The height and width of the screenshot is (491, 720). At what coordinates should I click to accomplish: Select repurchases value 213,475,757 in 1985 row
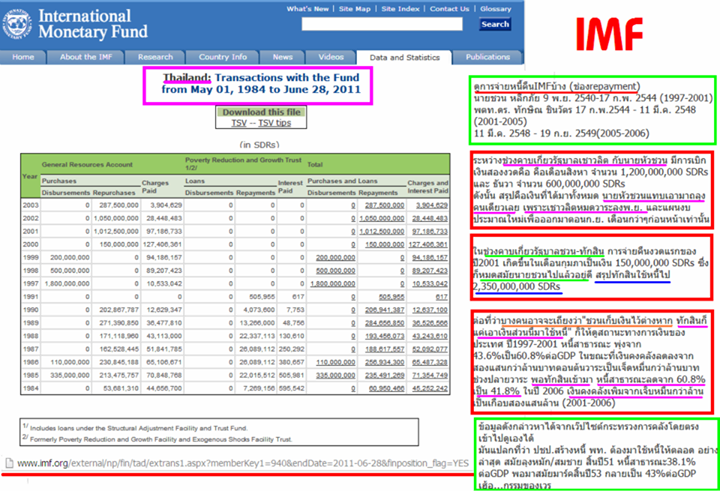pos(119,375)
